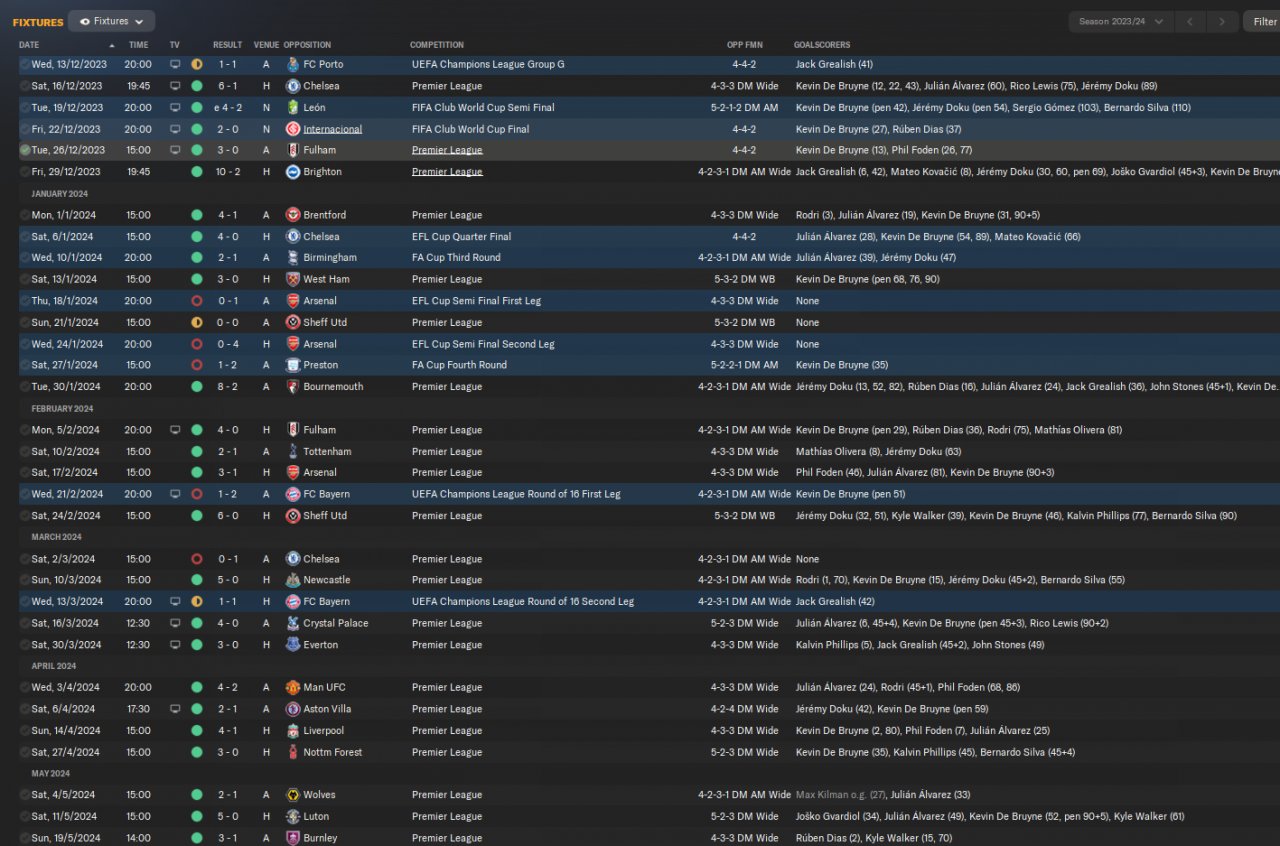Click the loss indicator on the Preston row
The width and height of the screenshot is (1280, 846).
[x=197, y=365]
